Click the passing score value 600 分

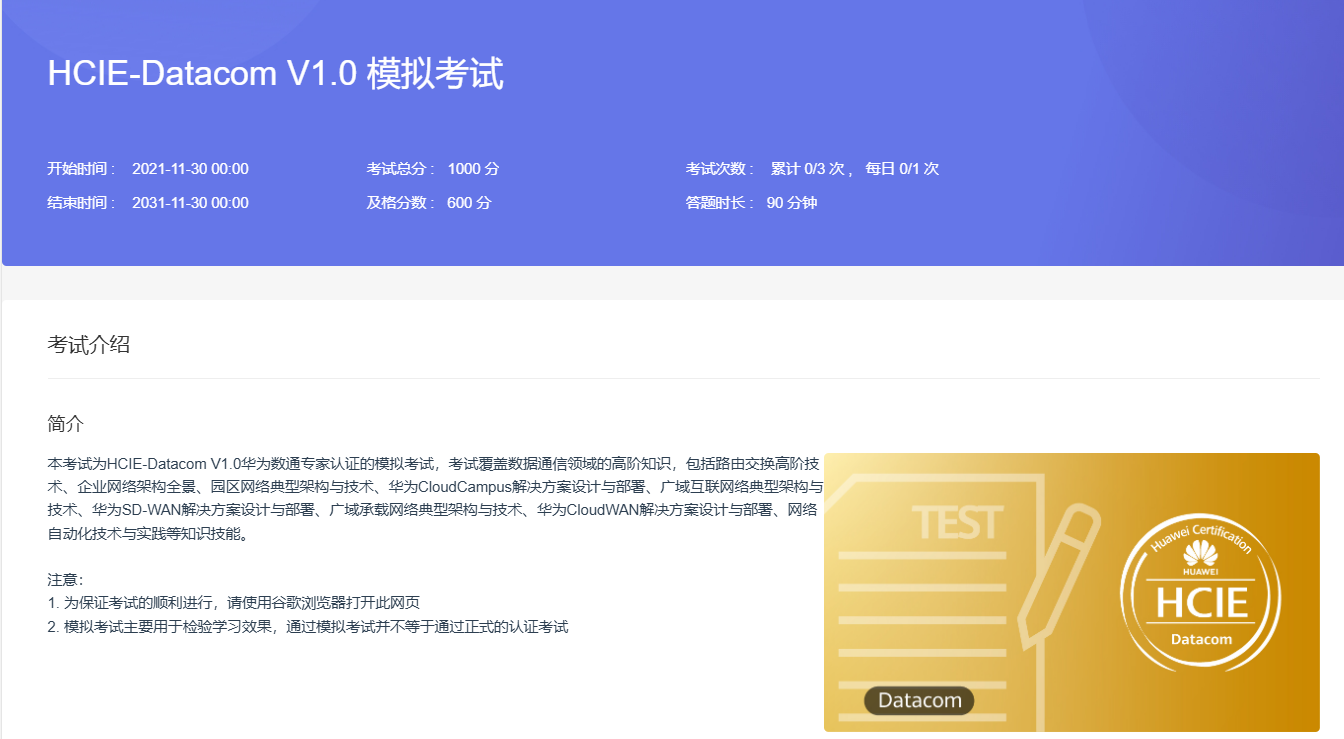tap(469, 203)
